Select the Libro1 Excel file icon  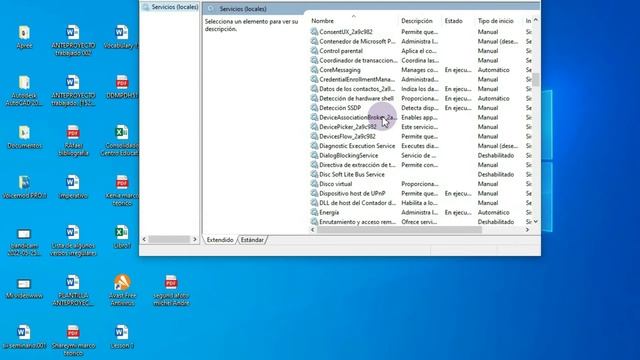pos(122,233)
